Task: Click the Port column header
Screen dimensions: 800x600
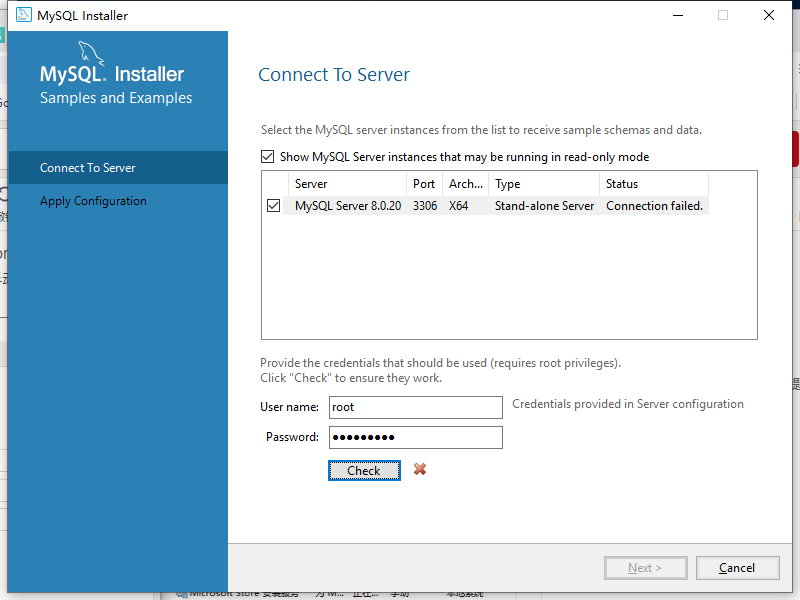Action: click(424, 184)
